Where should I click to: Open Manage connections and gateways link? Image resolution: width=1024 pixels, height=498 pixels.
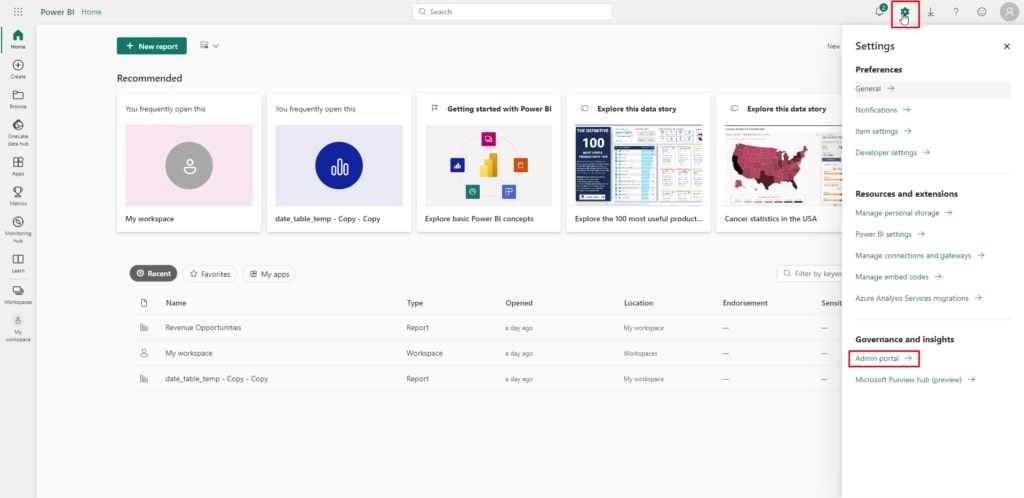tap(920, 256)
